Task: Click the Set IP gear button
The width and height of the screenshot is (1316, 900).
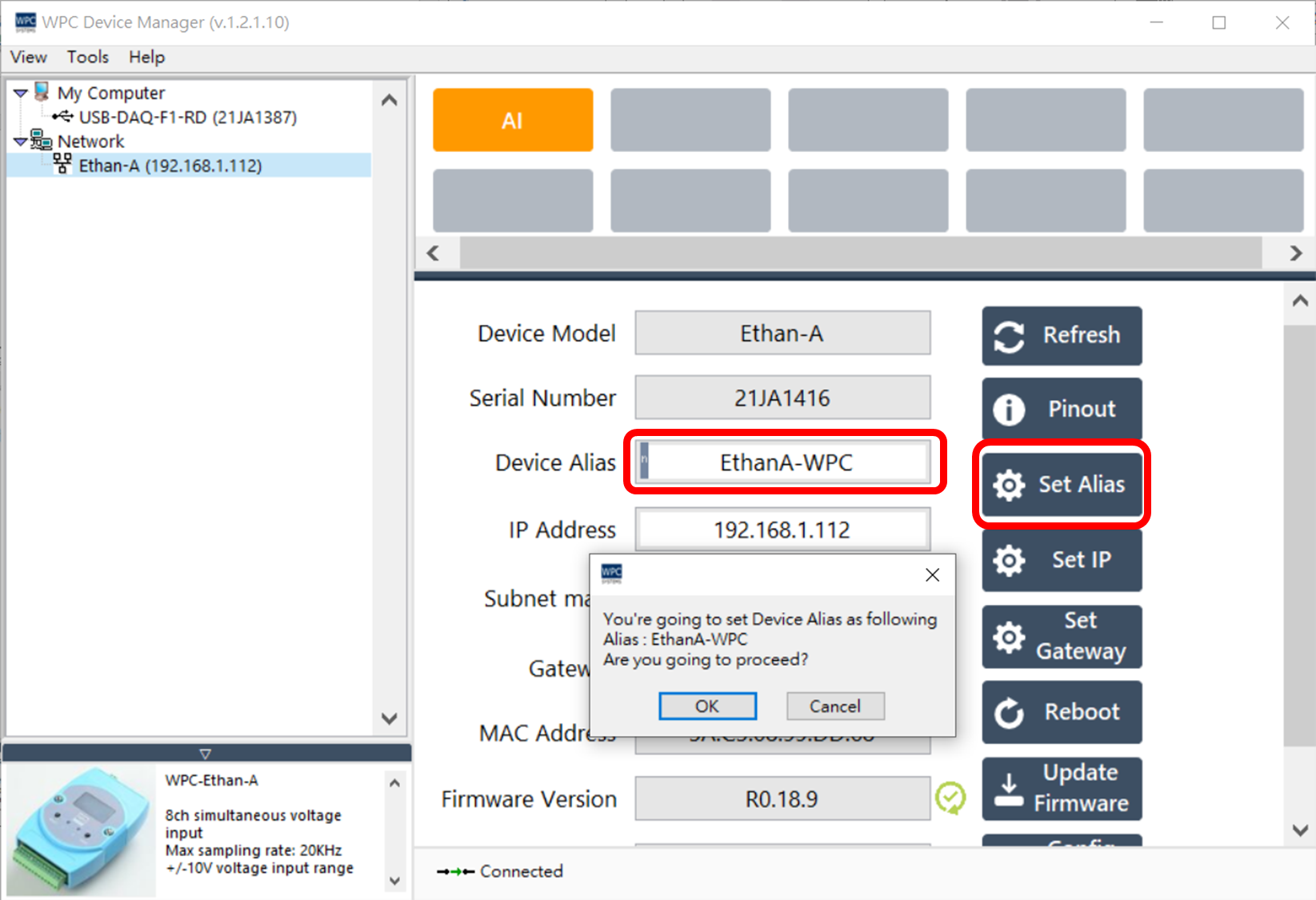Action: click(x=1061, y=560)
